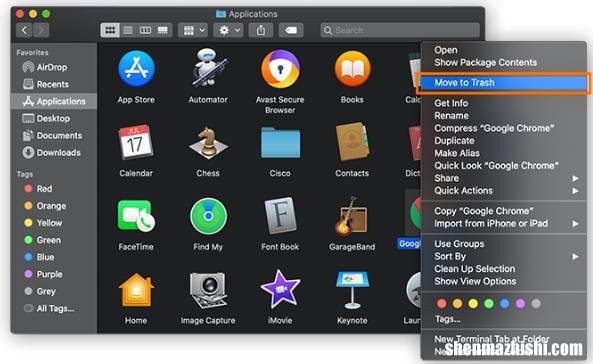Open Applications in the sidebar

(x=54, y=101)
